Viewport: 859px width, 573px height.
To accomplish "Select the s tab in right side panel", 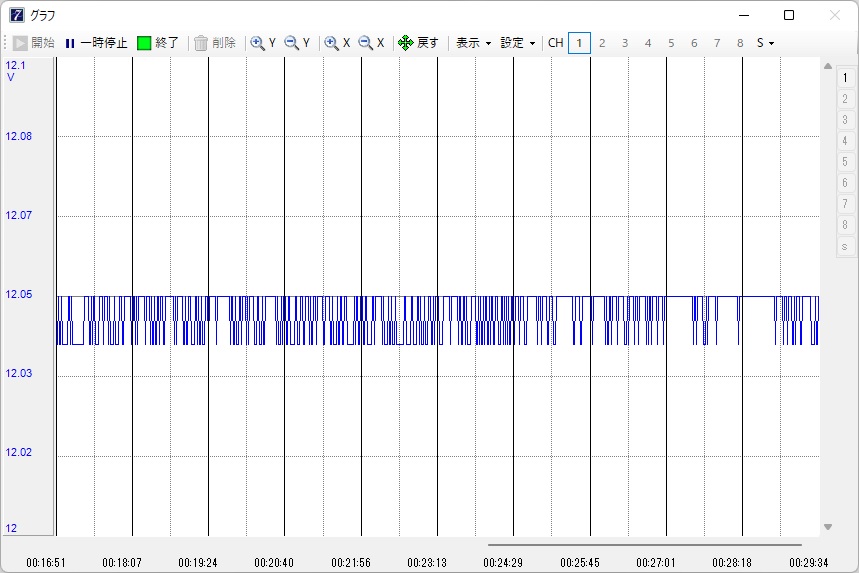I will tap(845, 246).
